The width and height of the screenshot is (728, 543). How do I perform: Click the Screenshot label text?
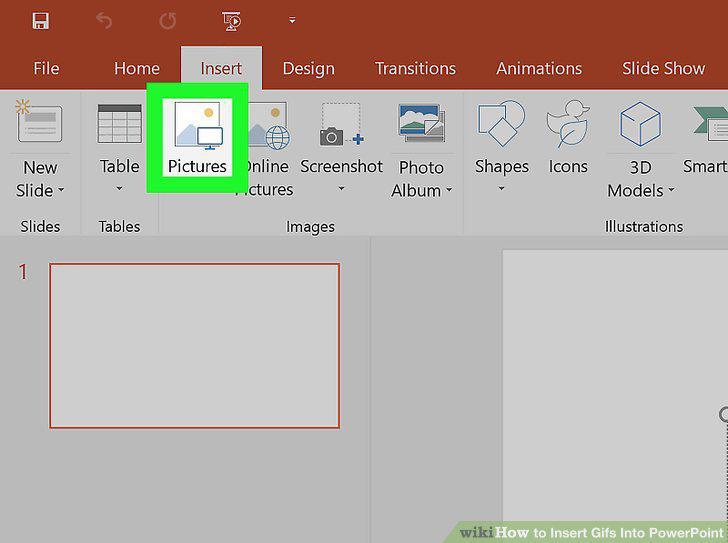(x=341, y=166)
